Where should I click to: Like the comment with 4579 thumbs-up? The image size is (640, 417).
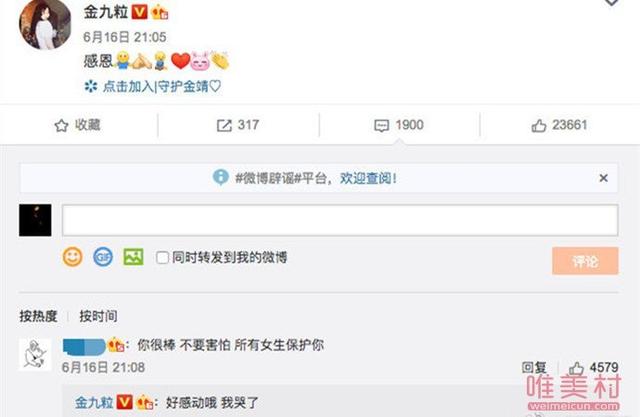coord(576,368)
